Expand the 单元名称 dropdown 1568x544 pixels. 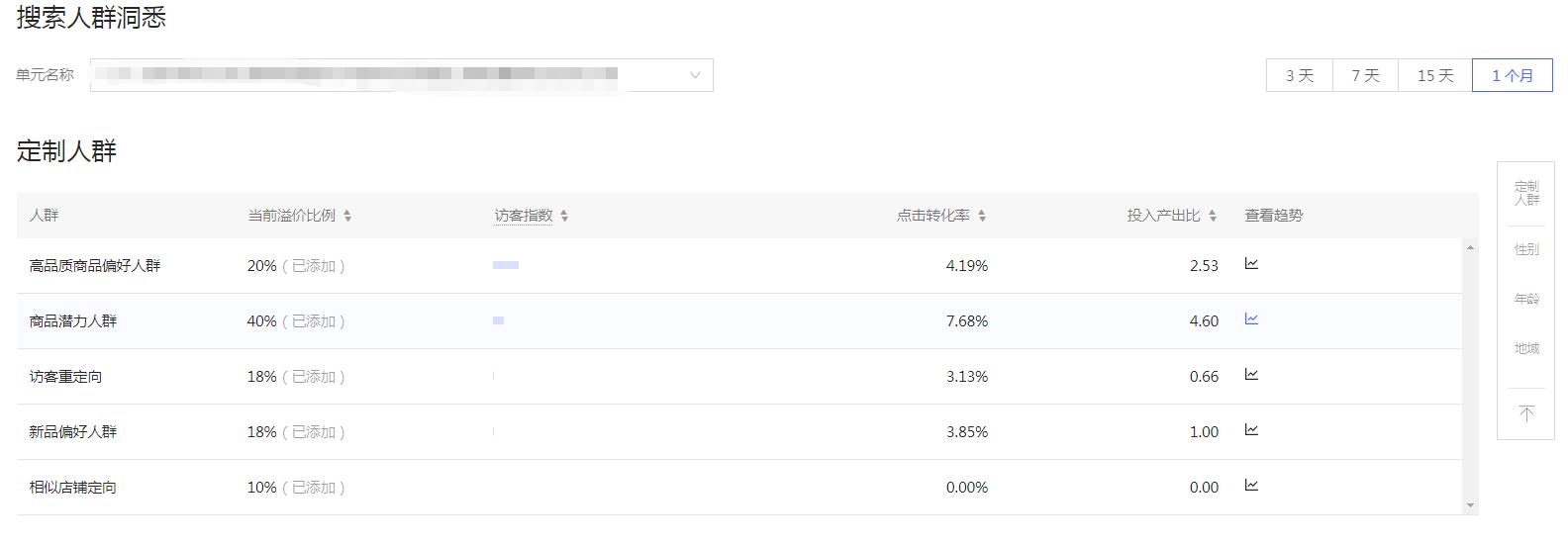(x=695, y=75)
